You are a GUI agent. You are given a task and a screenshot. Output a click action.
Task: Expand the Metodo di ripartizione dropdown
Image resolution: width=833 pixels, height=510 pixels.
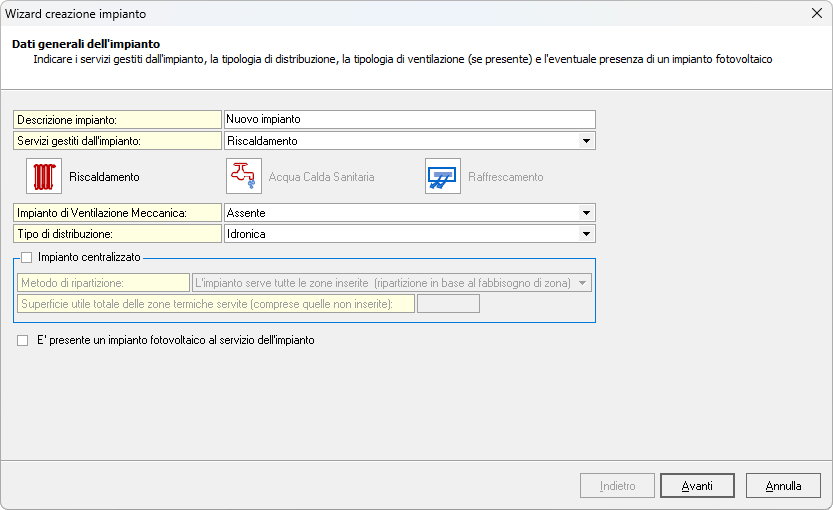[582, 283]
